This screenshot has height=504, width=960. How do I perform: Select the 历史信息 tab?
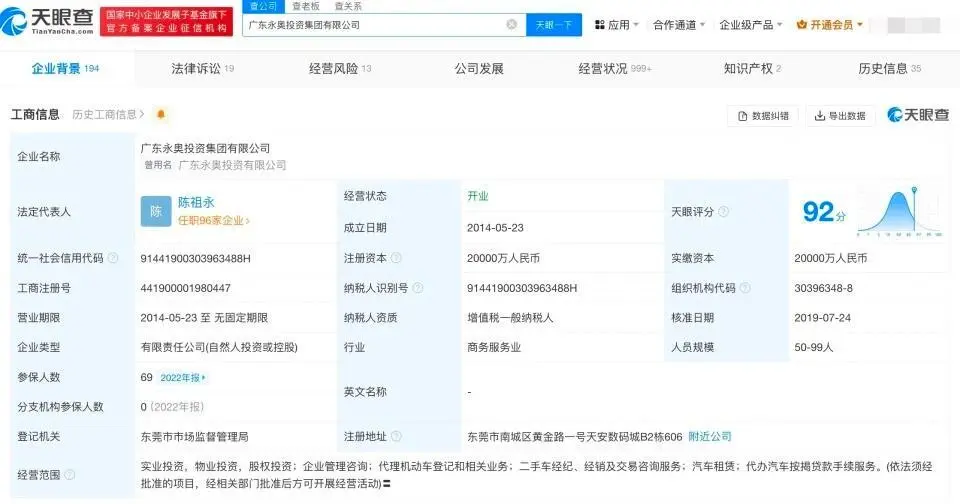coord(890,69)
